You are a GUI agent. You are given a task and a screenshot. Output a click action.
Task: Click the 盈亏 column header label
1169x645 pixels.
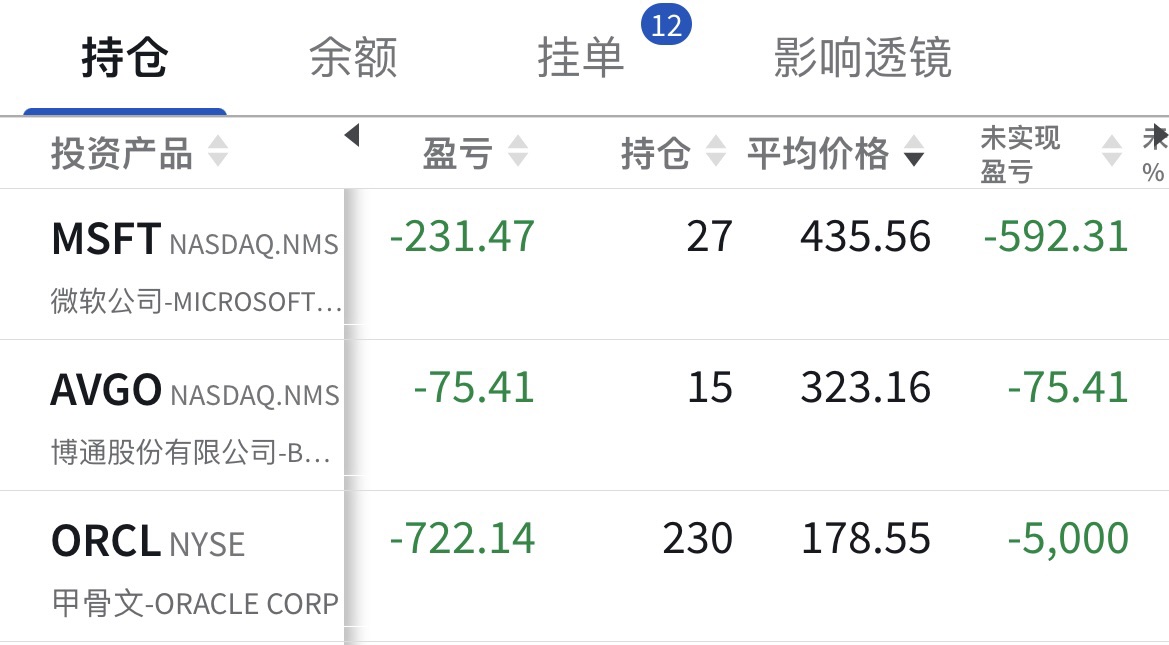[x=457, y=154]
